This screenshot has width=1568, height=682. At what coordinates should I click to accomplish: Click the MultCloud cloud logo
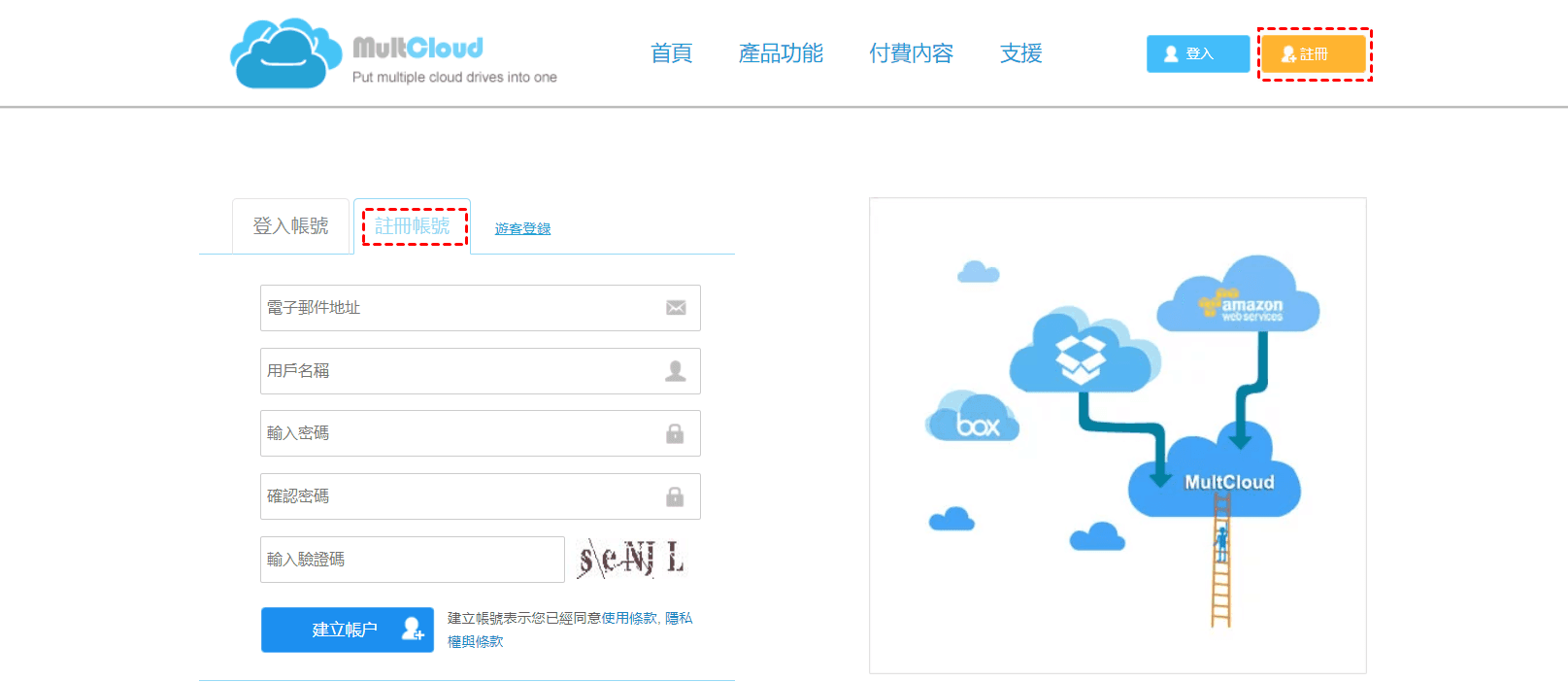click(285, 53)
